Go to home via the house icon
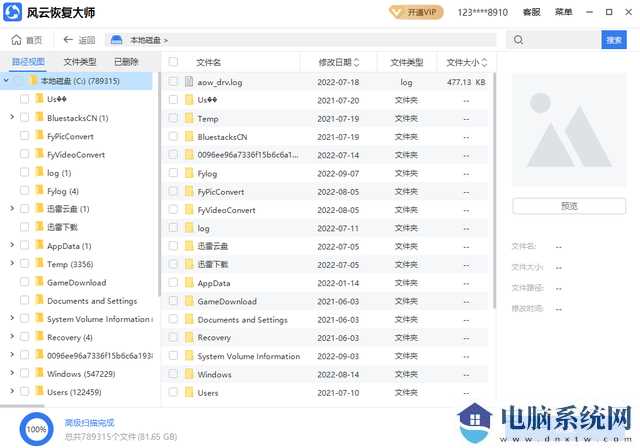Image resolution: width=640 pixels, height=448 pixels. (x=16, y=40)
